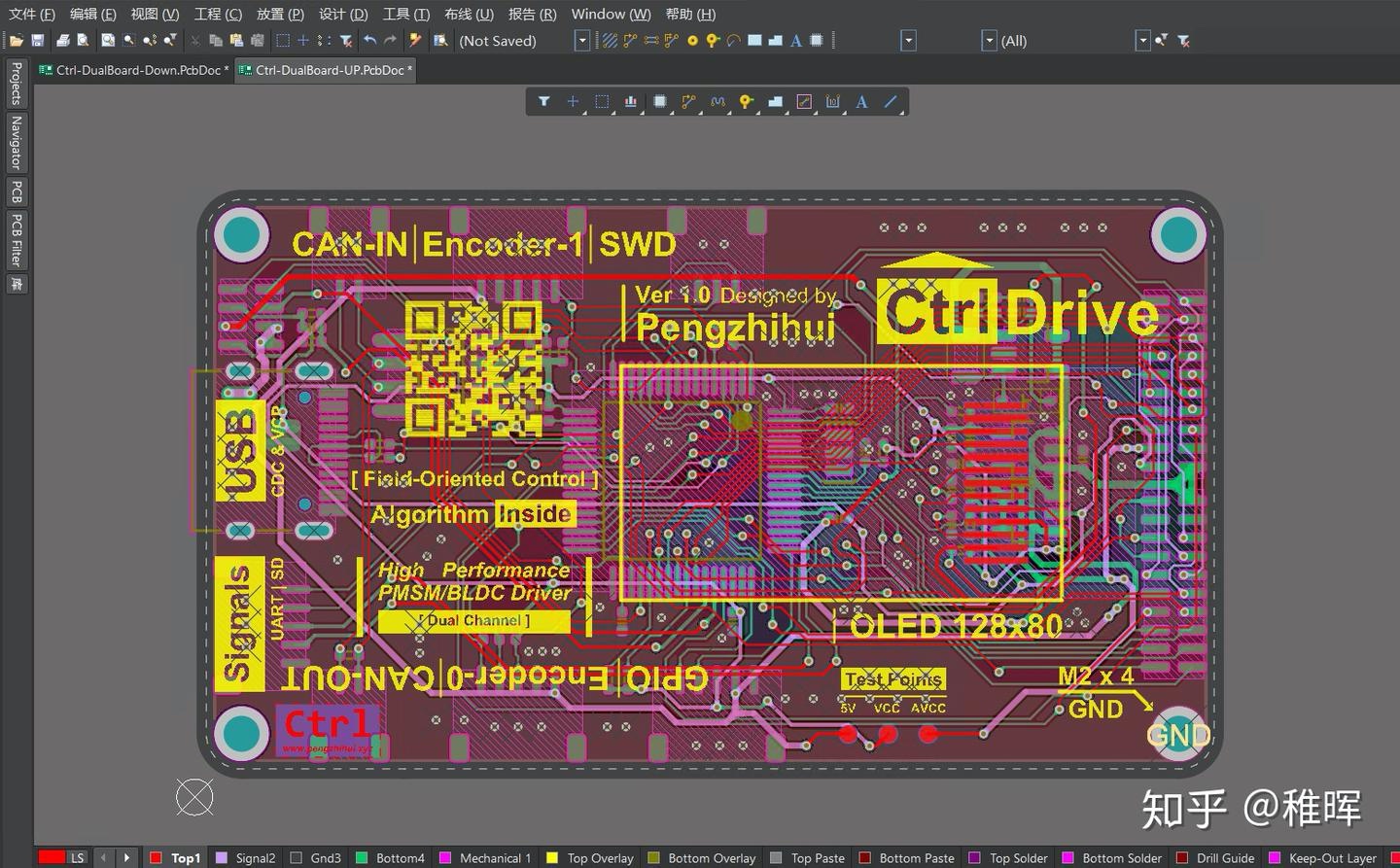Switch to the Top Overlay layer

599,858
